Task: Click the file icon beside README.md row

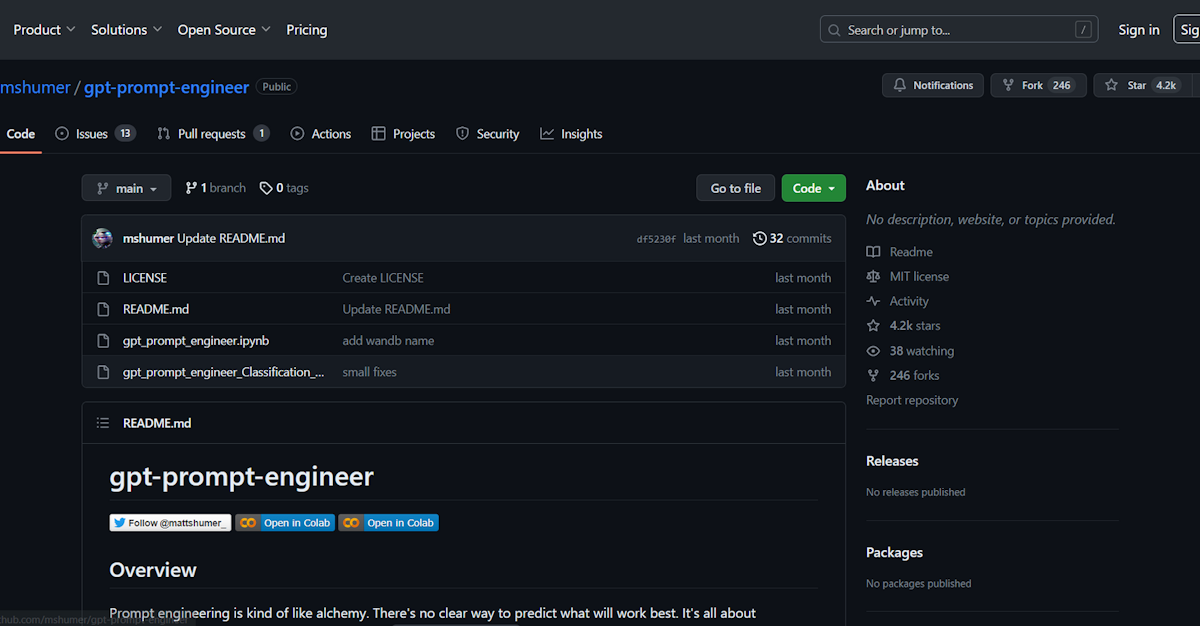Action: click(x=102, y=309)
